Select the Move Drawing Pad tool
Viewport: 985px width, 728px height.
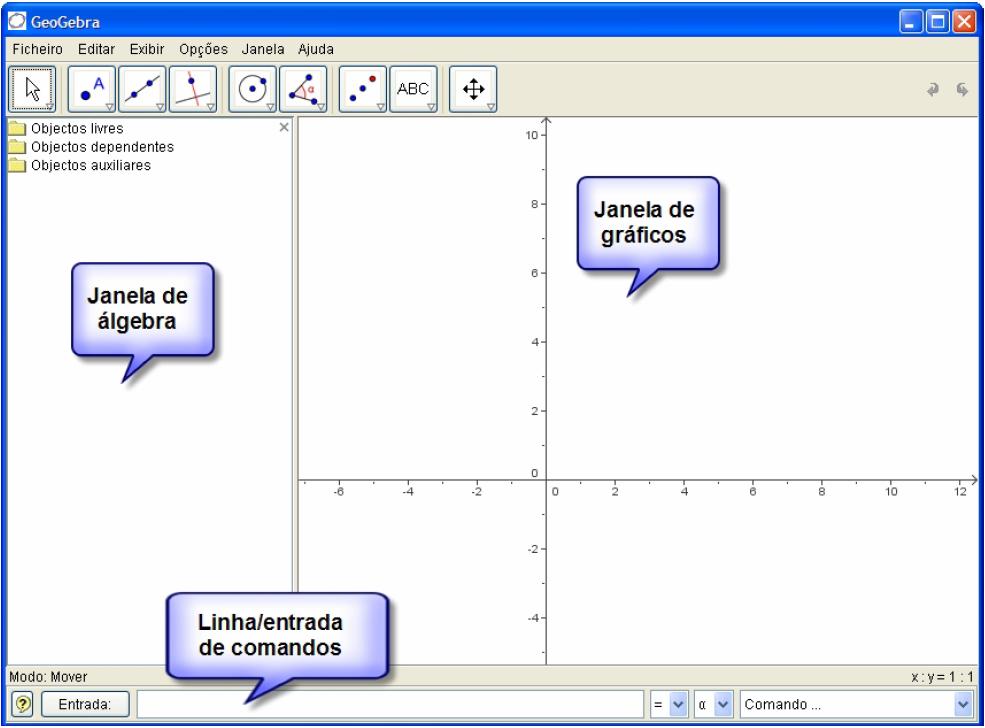tap(473, 89)
